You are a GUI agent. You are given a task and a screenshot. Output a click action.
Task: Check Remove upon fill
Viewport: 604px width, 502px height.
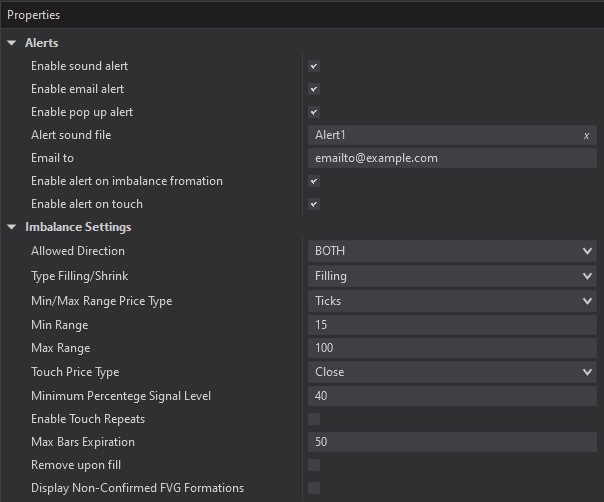click(314, 465)
